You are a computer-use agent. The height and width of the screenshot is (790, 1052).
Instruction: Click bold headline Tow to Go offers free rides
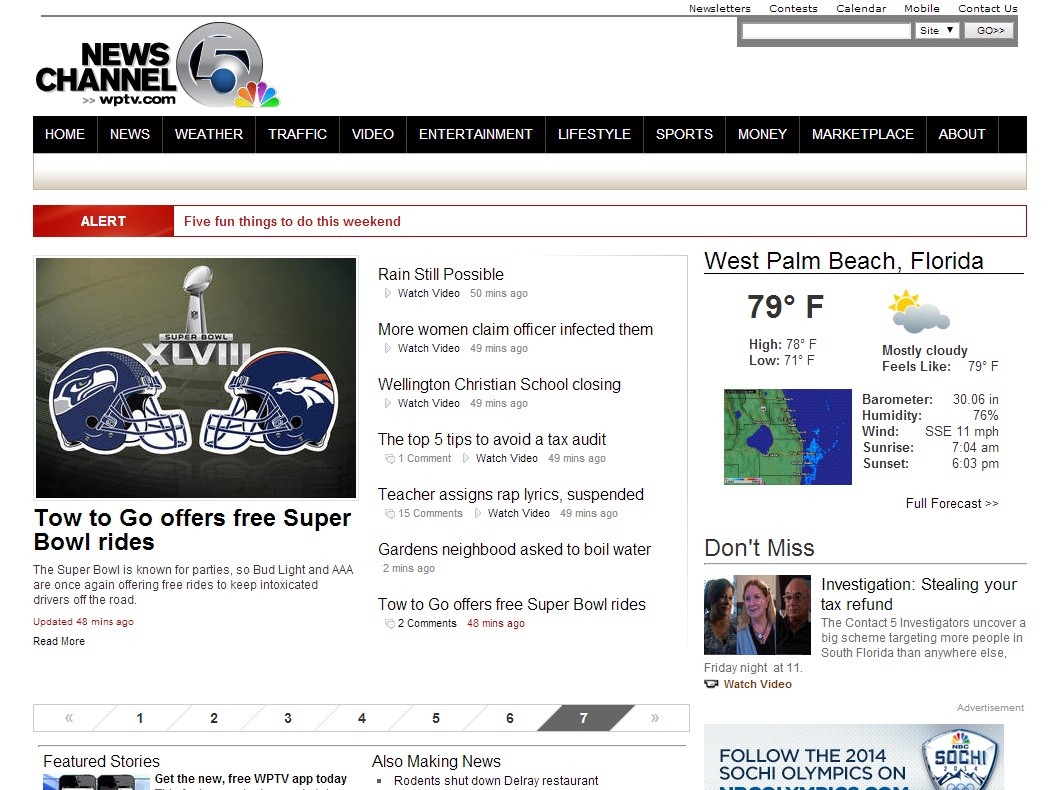pyautogui.click(x=193, y=530)
